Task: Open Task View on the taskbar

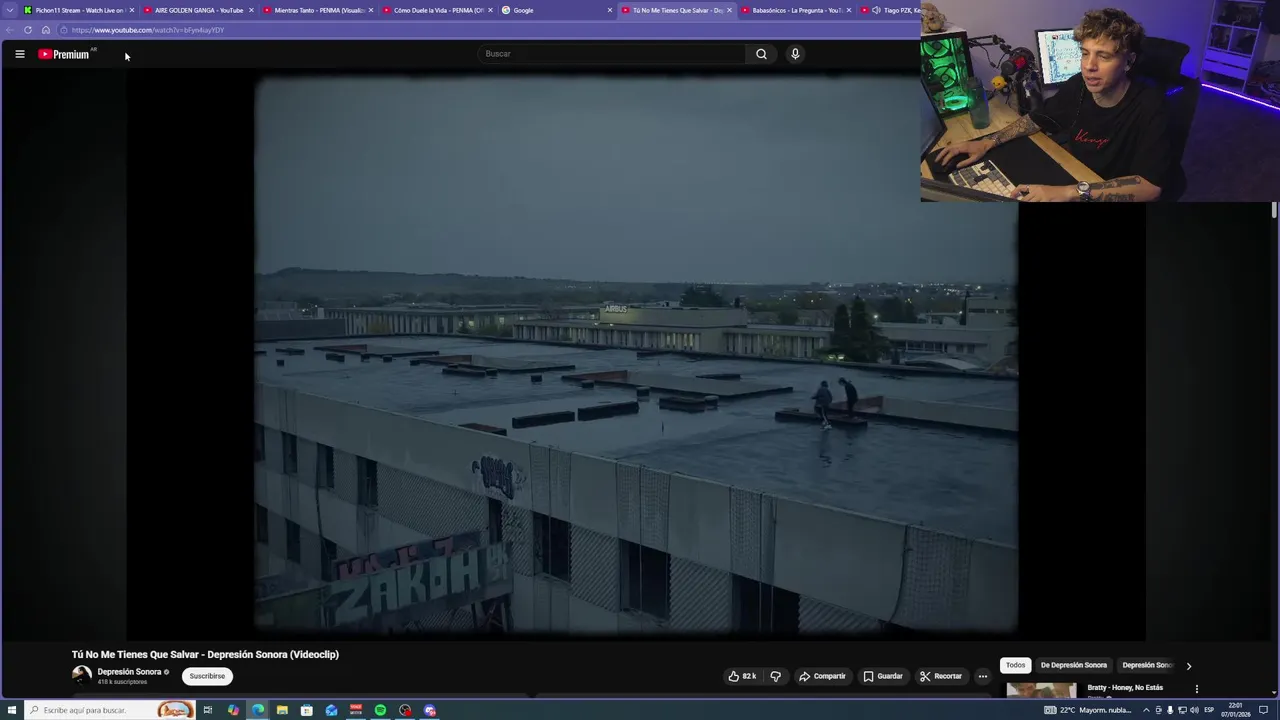Action: tap(208, 710)
